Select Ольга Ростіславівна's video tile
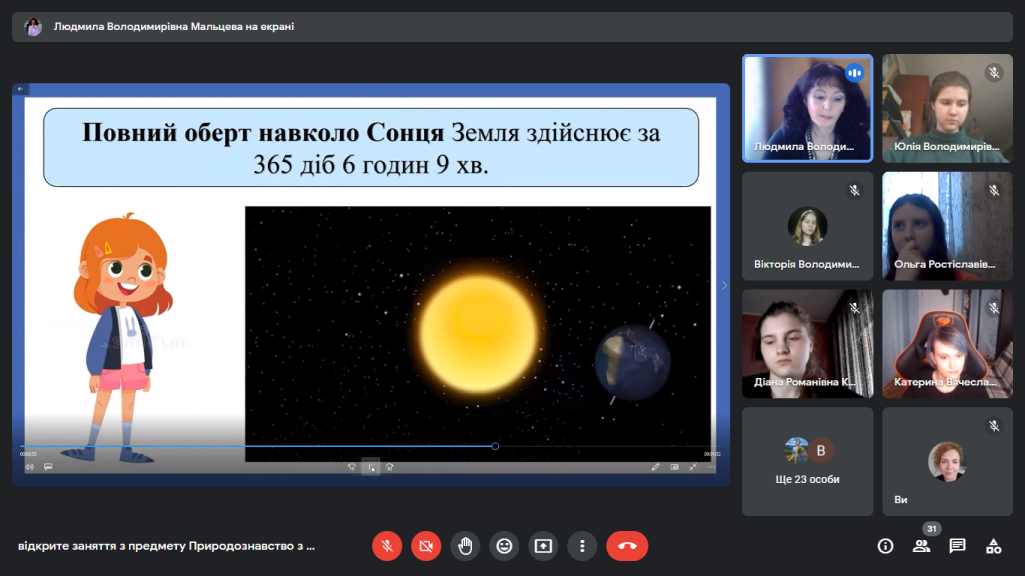The height and width of the screenshot is (576, 1025). [947, 226]
